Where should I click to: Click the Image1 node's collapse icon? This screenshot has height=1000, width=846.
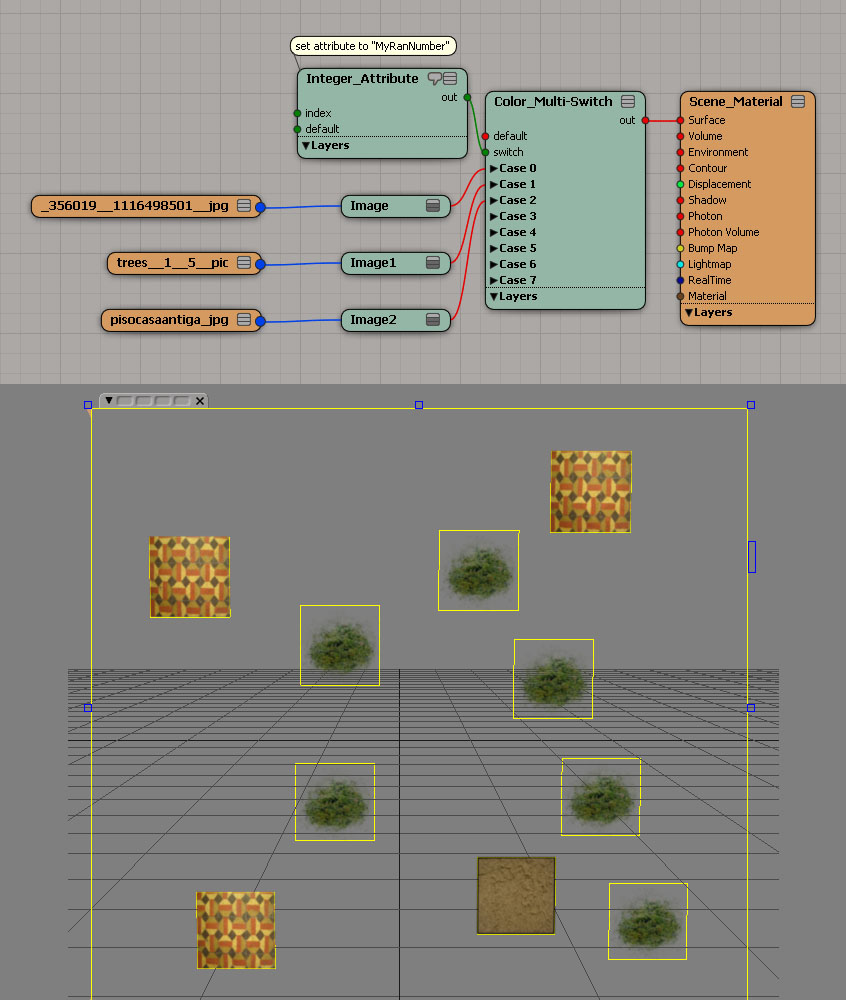coord(433,262)
